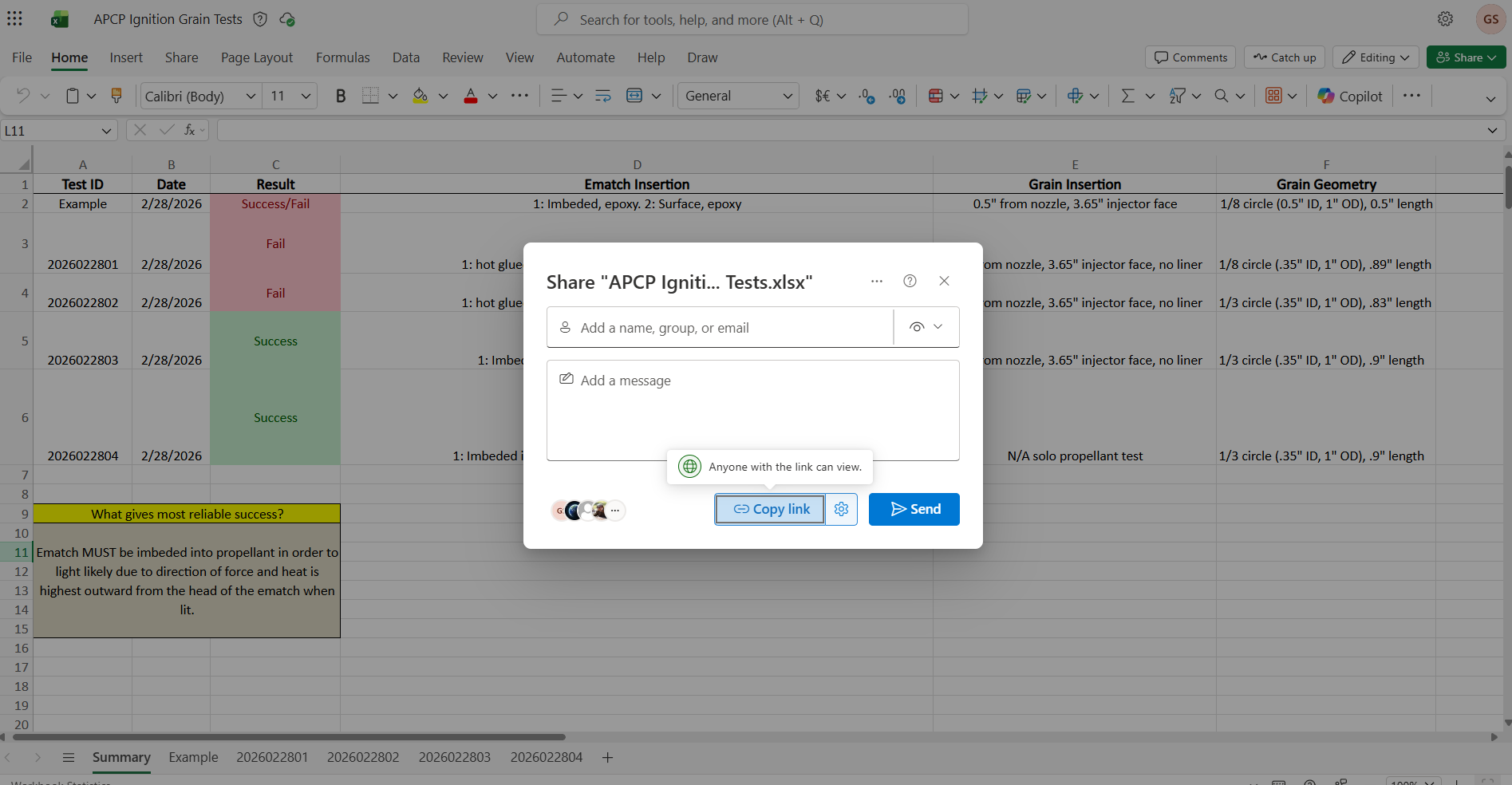Click the sheet list hamburger icon
This screenshot has width=1512, height=785.
pos(69,757)
